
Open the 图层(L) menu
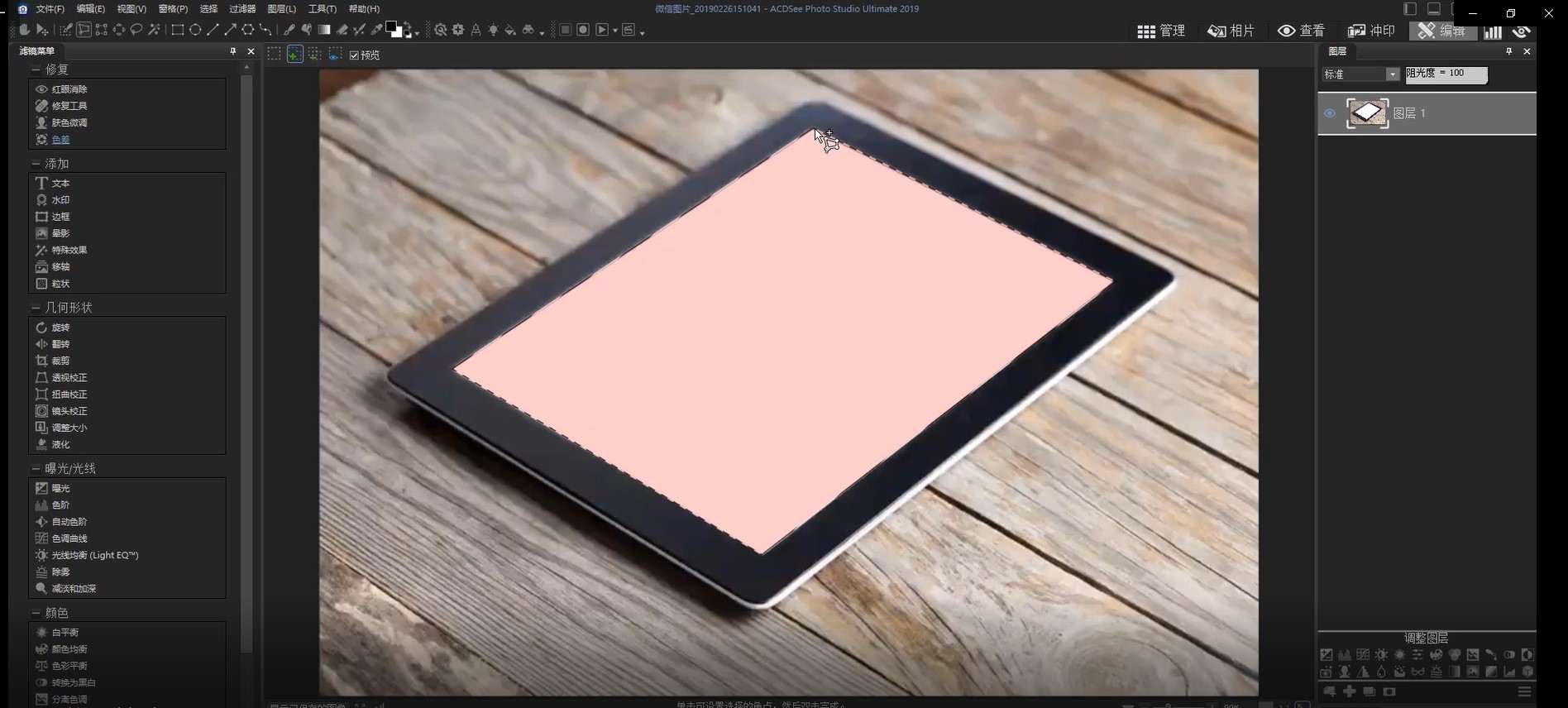(282, 9)
